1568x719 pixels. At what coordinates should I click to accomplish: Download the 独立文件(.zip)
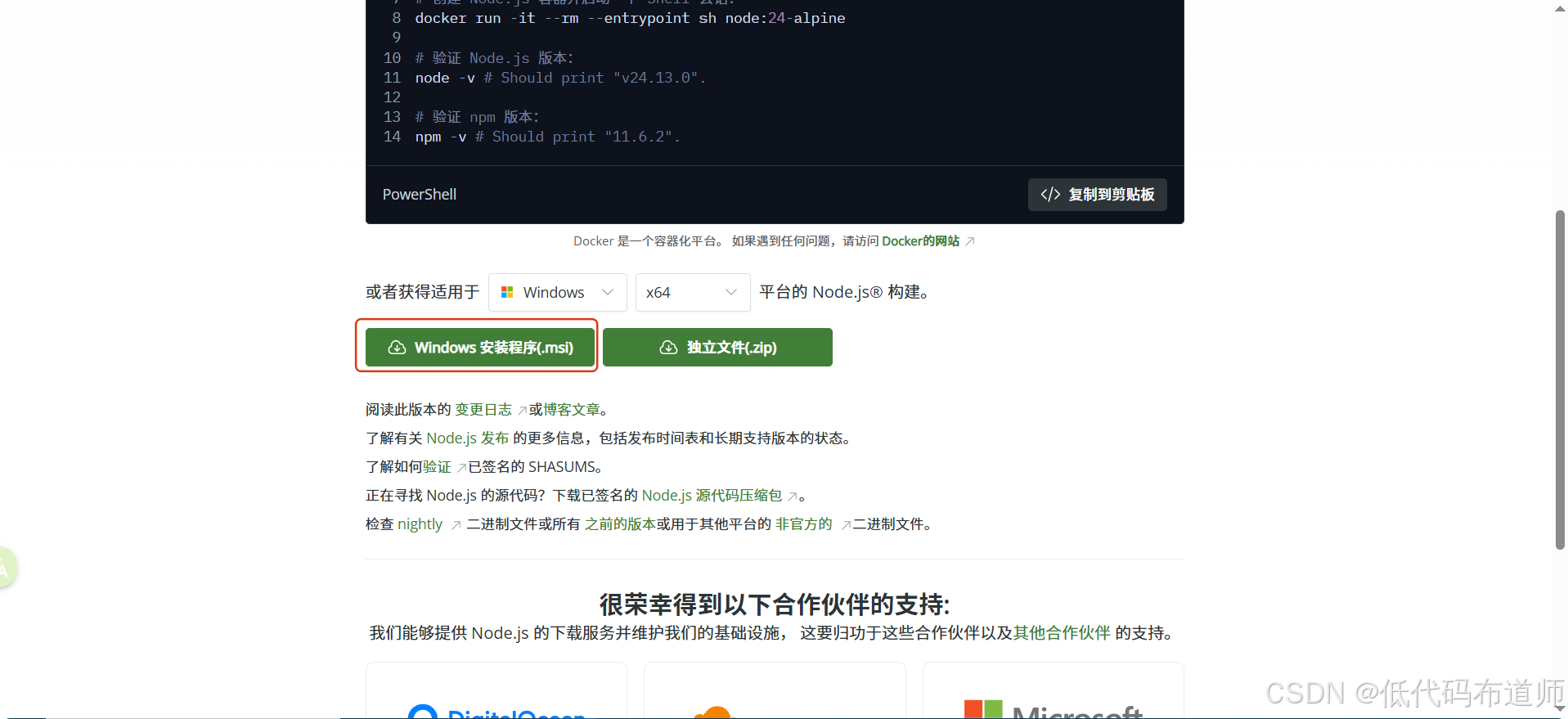coord(717,348)
